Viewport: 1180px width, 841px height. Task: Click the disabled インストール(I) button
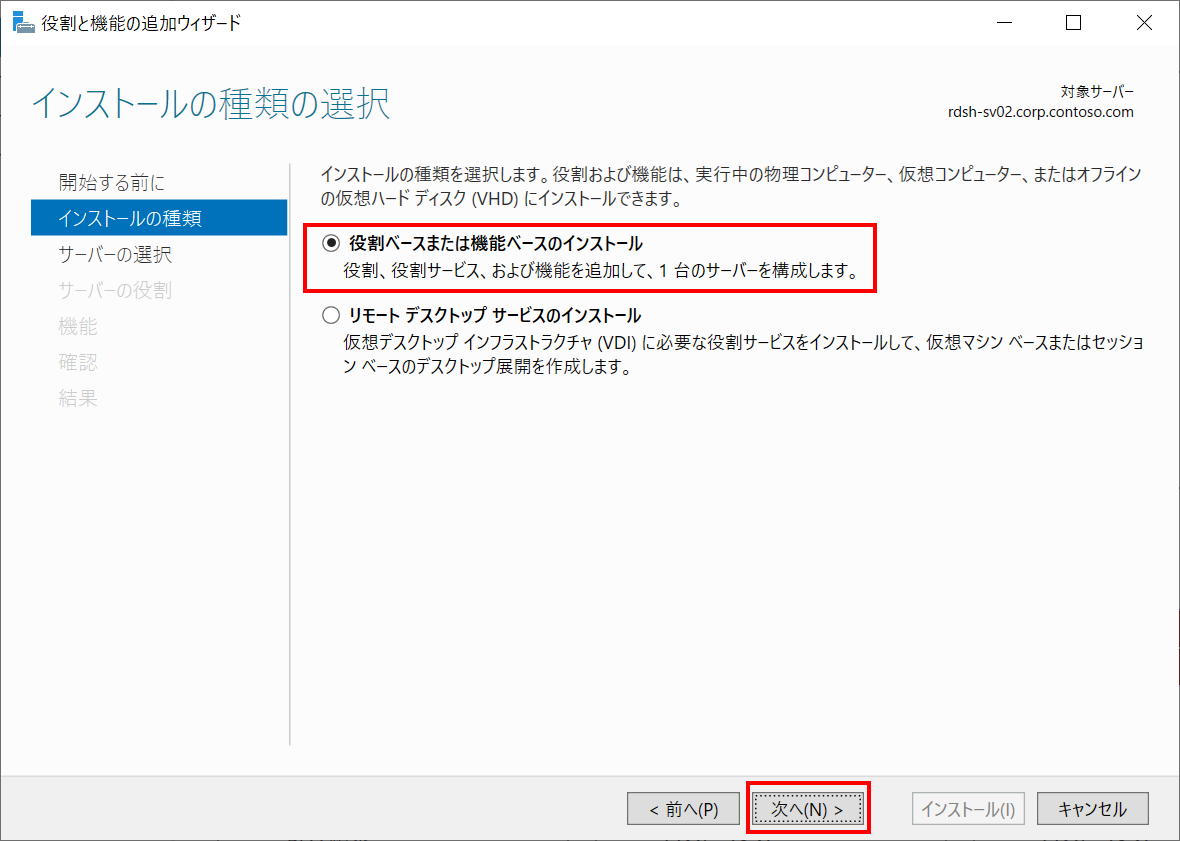point(967,808)
